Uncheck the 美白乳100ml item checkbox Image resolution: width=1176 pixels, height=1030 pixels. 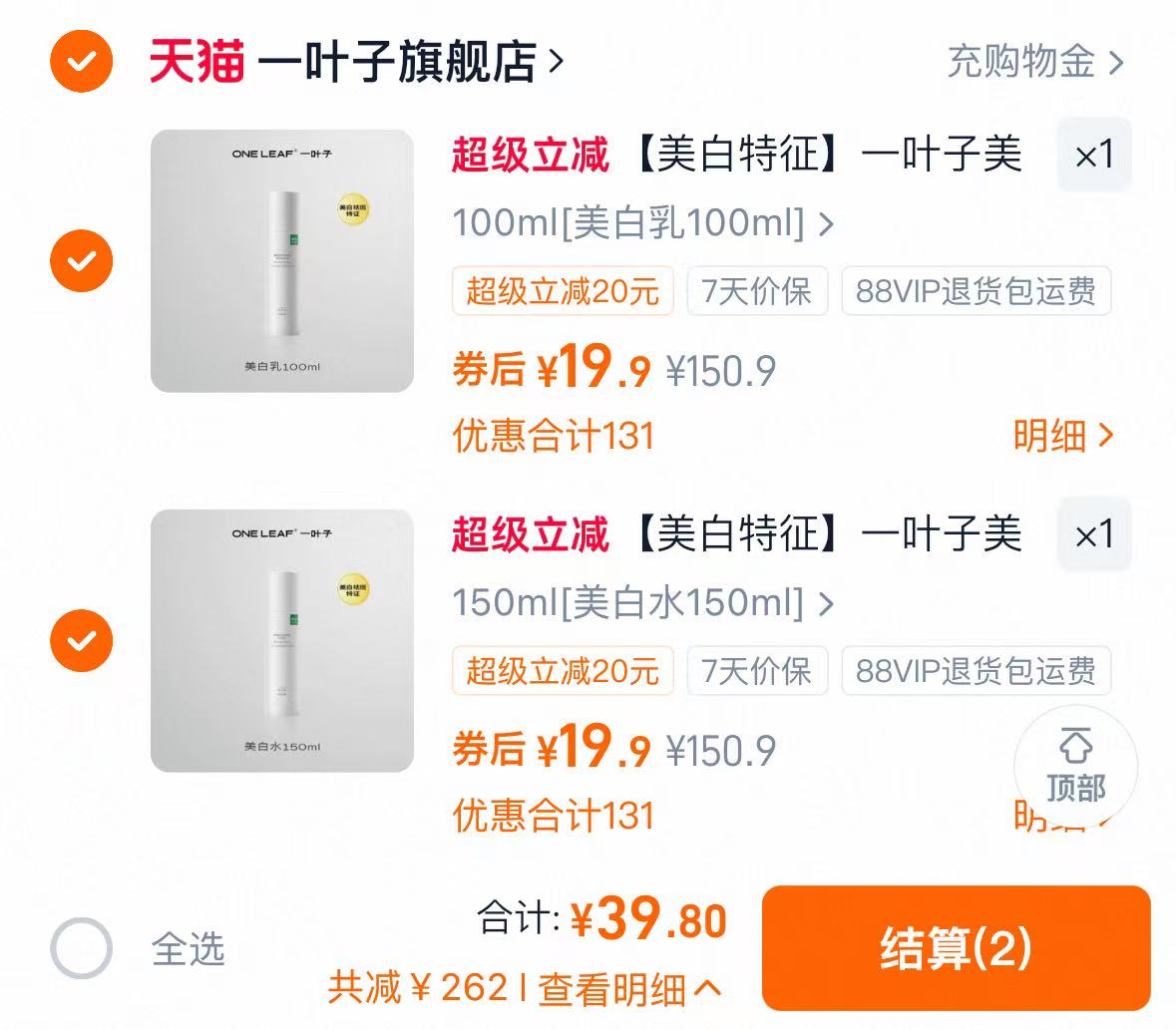click(x=81, y=260)
